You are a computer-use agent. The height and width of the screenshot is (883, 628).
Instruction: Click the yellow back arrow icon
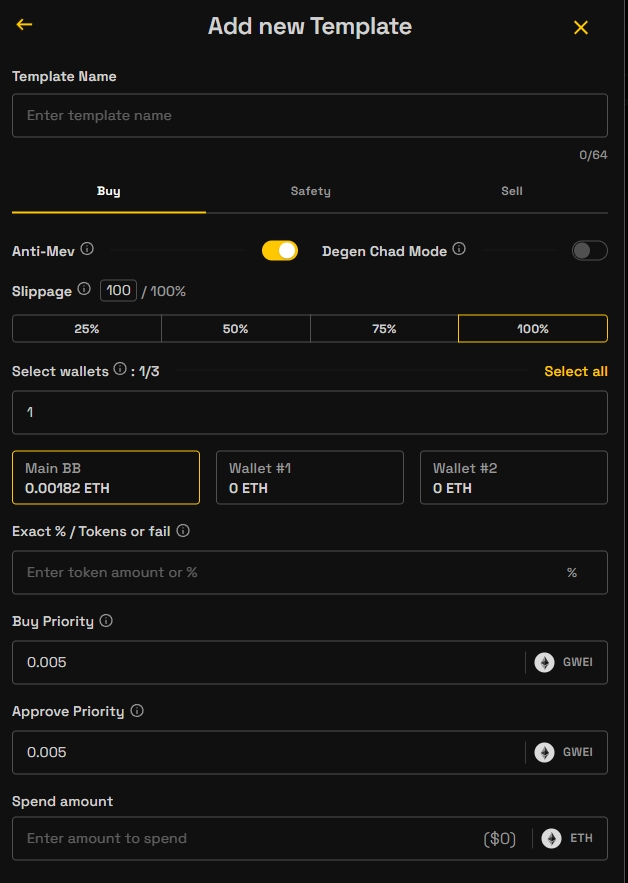click(x=24, y=25)
